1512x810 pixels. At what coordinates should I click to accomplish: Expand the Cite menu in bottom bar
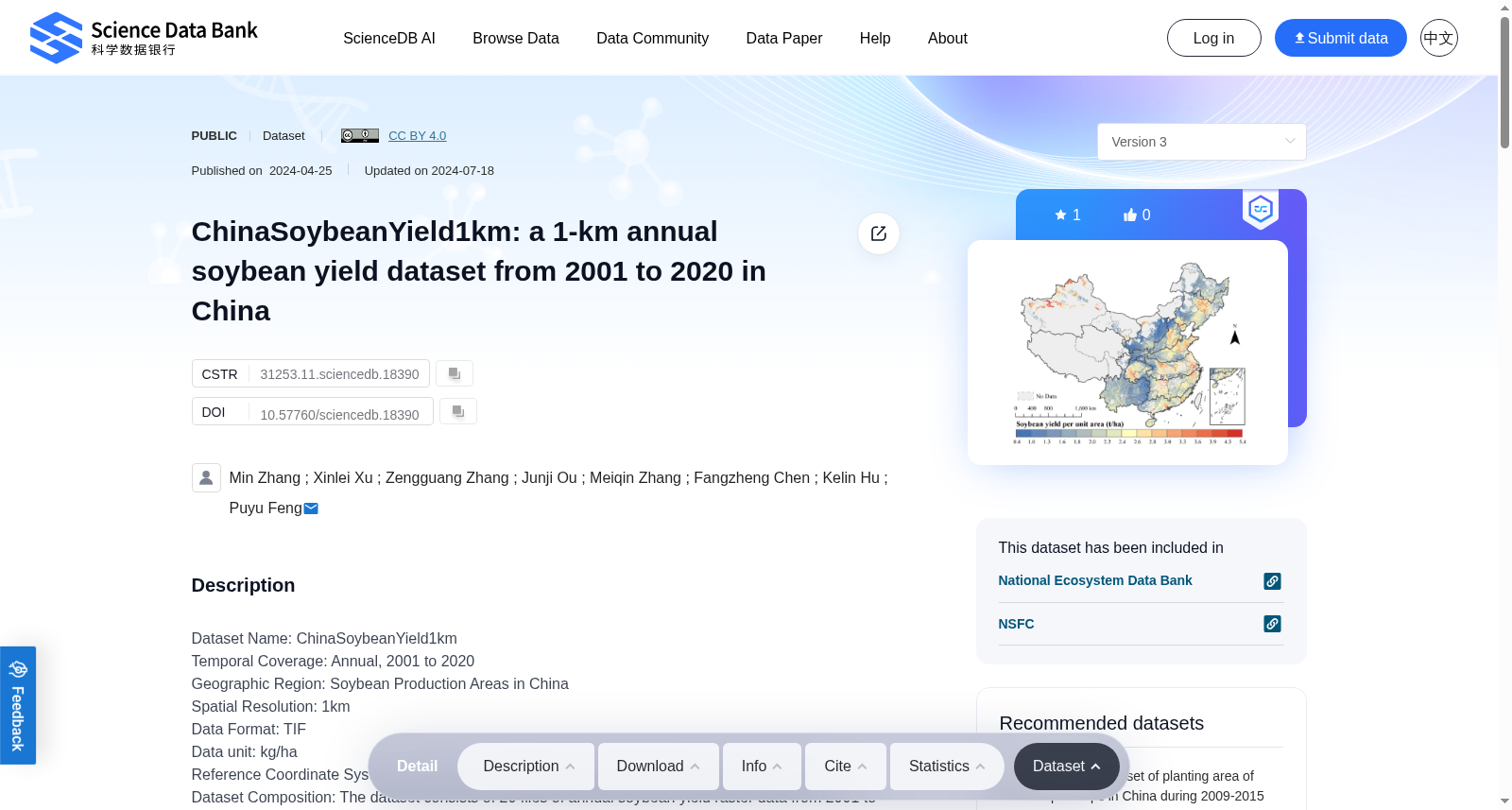tap(845, 767)
